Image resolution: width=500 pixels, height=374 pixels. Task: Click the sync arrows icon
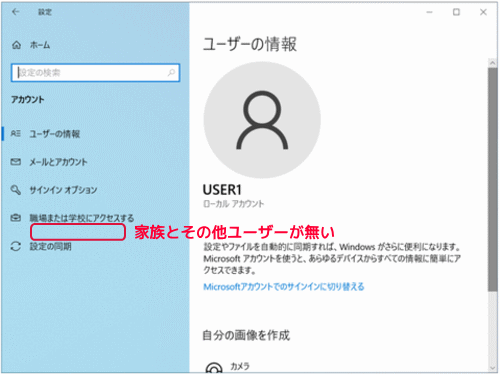15,246
